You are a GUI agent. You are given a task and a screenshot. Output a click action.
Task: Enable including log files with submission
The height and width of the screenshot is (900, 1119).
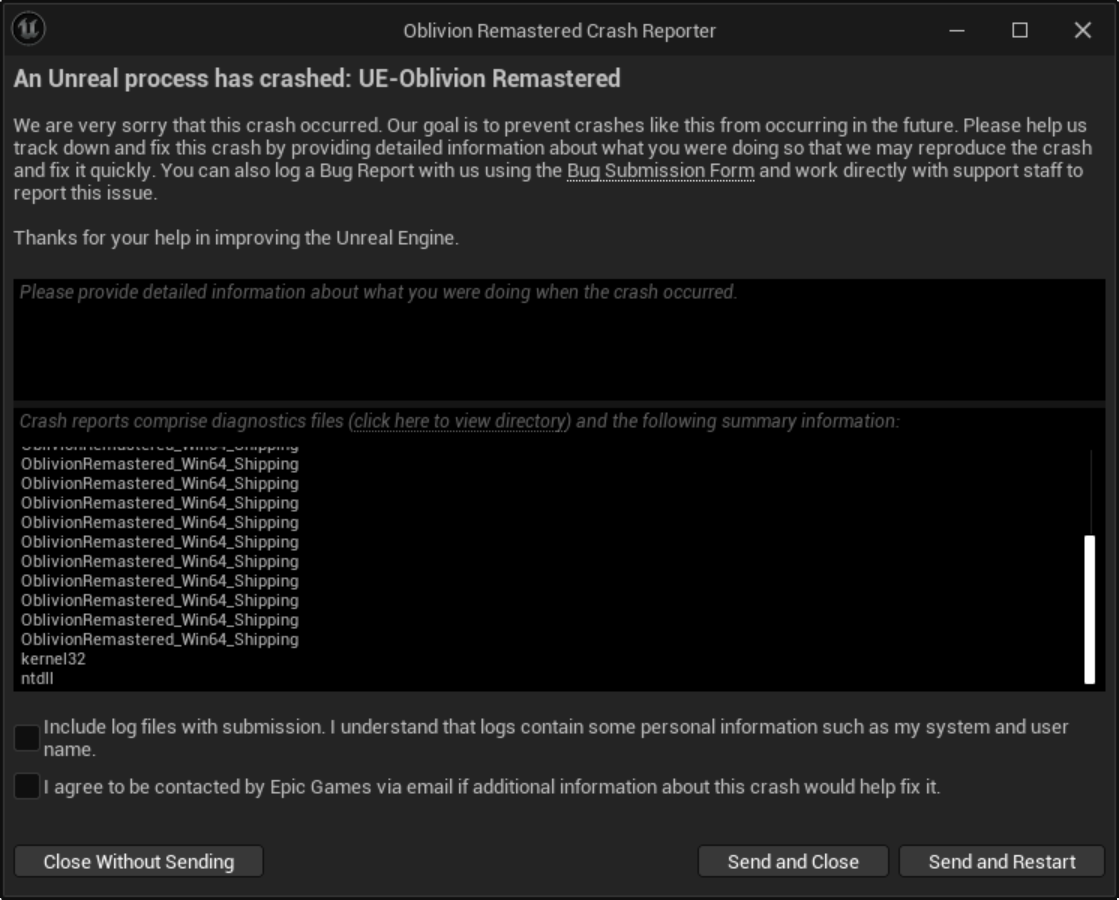point(26,738)
